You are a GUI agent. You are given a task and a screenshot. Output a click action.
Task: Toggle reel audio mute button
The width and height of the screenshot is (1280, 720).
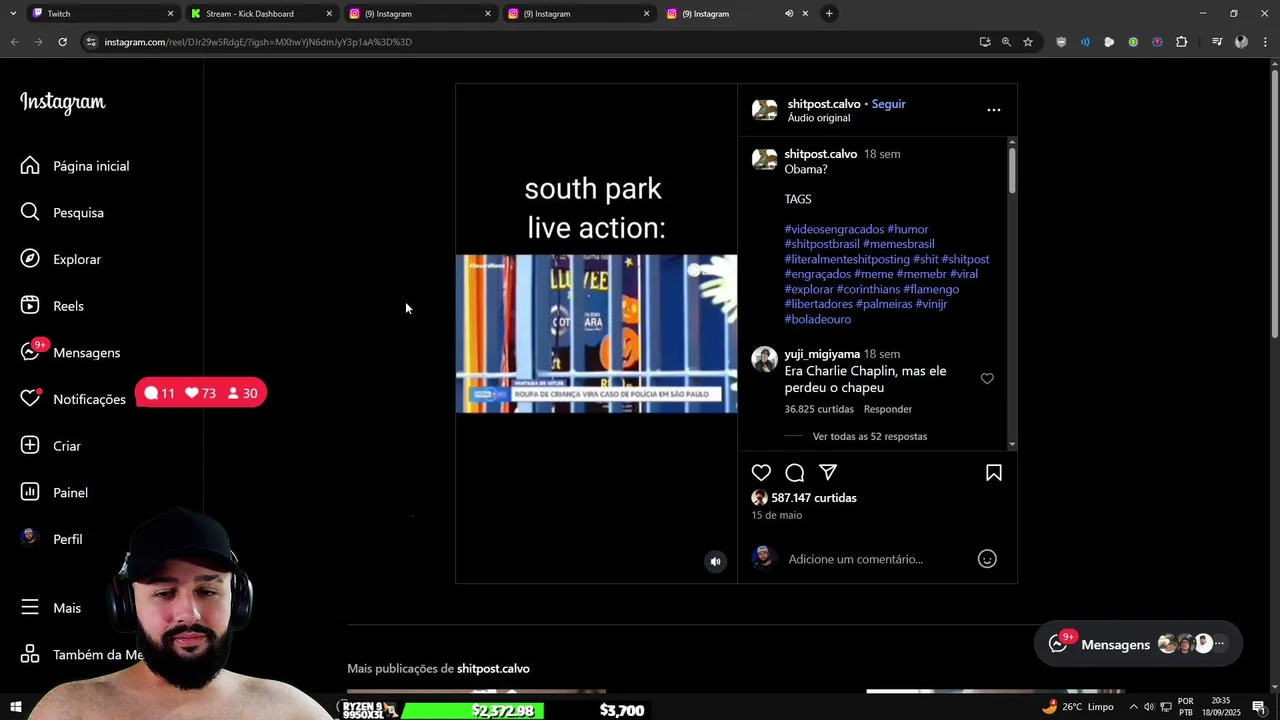715,561
